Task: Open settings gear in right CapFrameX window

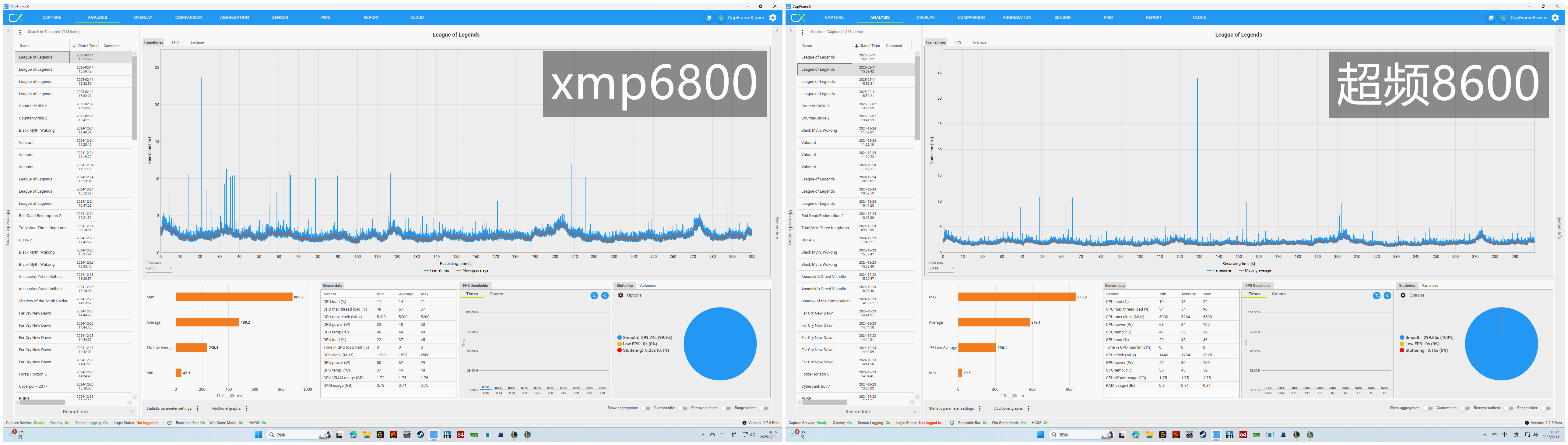Action: 1555,18
